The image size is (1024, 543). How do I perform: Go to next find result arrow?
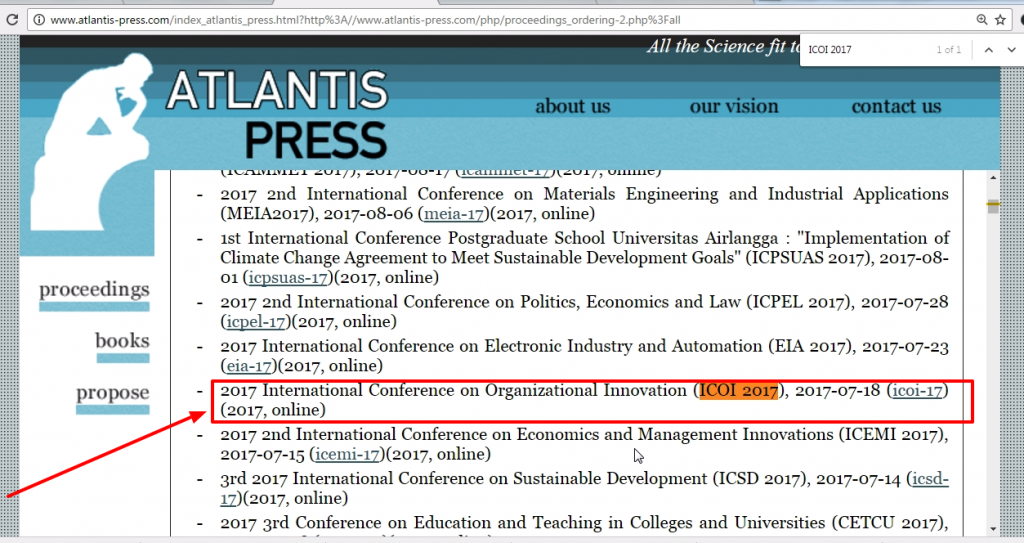point(1011,50)
